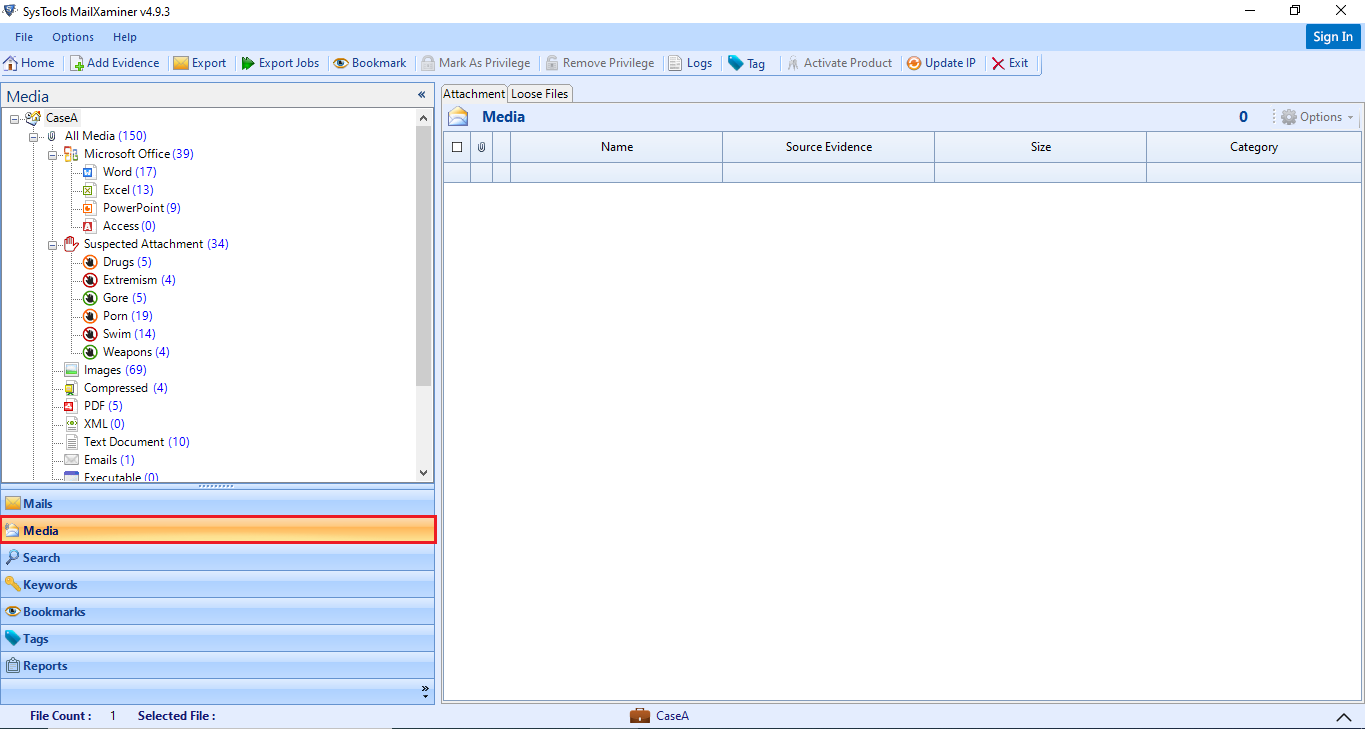1365x729 pixels.
Task: Click the Media envelope icon in list header
Action: click(x=458, y=117)
